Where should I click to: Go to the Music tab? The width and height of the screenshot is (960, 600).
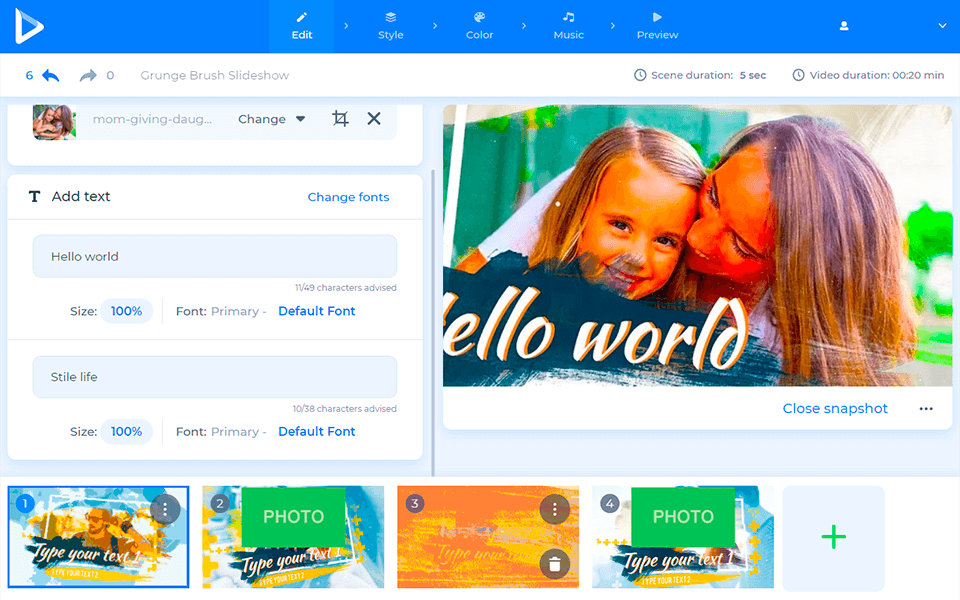point(568,26)
